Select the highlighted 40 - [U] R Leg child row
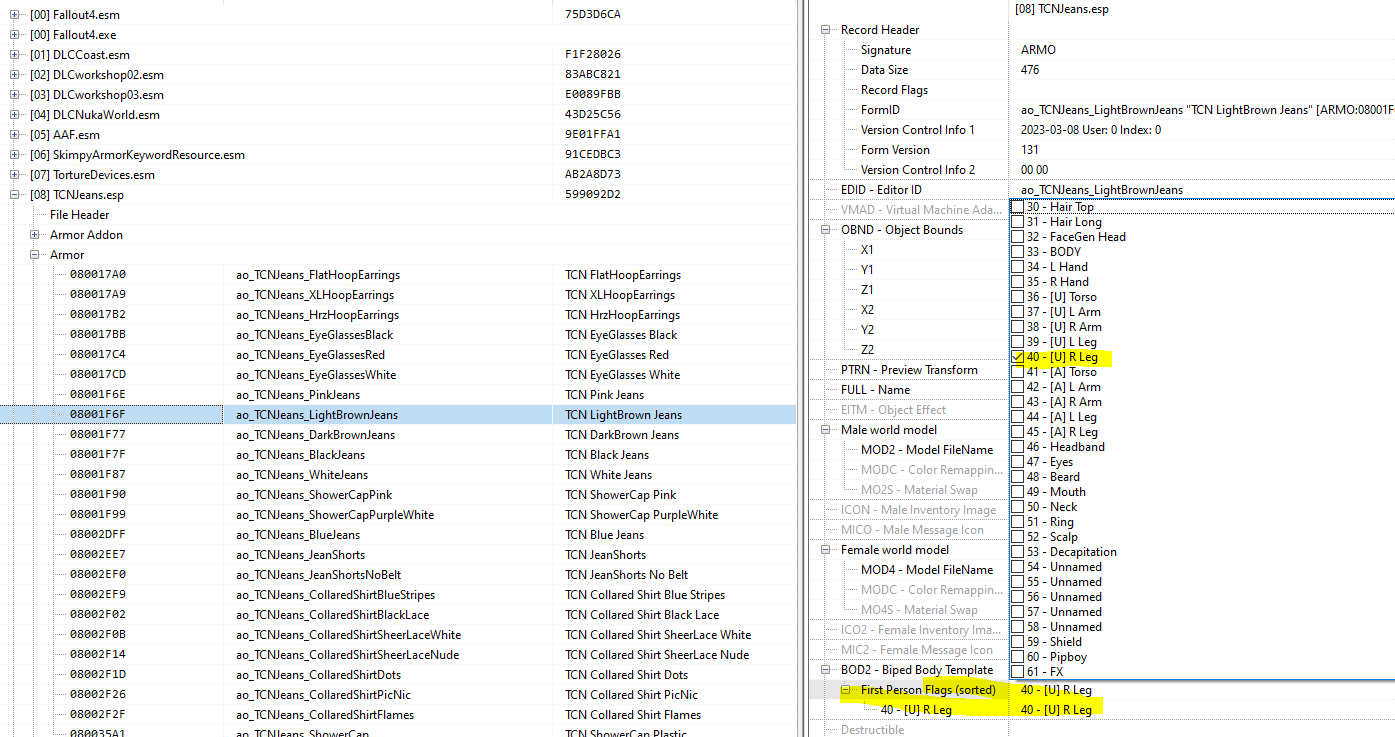1395x737 pixels. click(916, 710)
